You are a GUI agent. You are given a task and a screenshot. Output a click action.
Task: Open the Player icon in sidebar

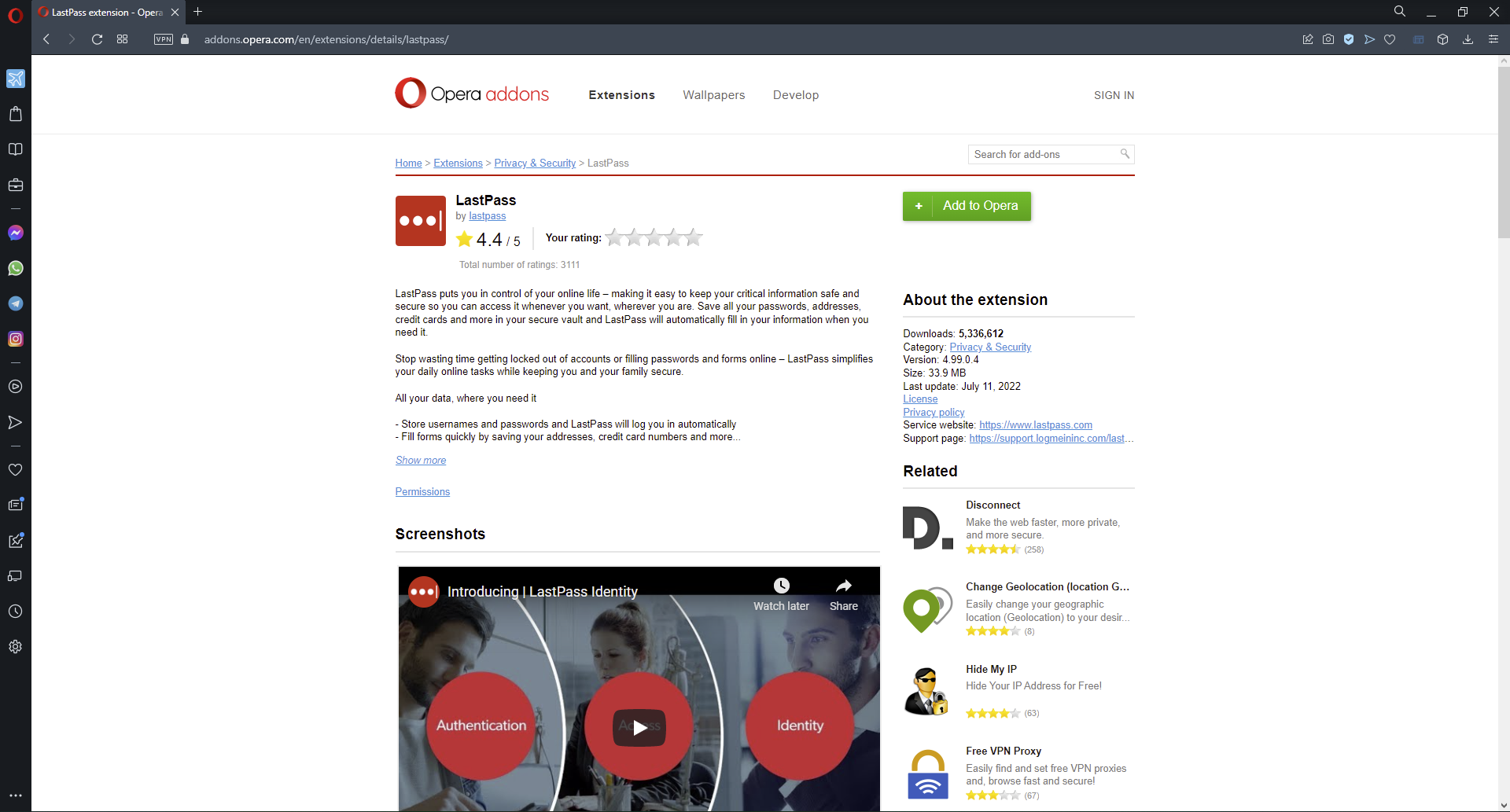pos(15,387)
